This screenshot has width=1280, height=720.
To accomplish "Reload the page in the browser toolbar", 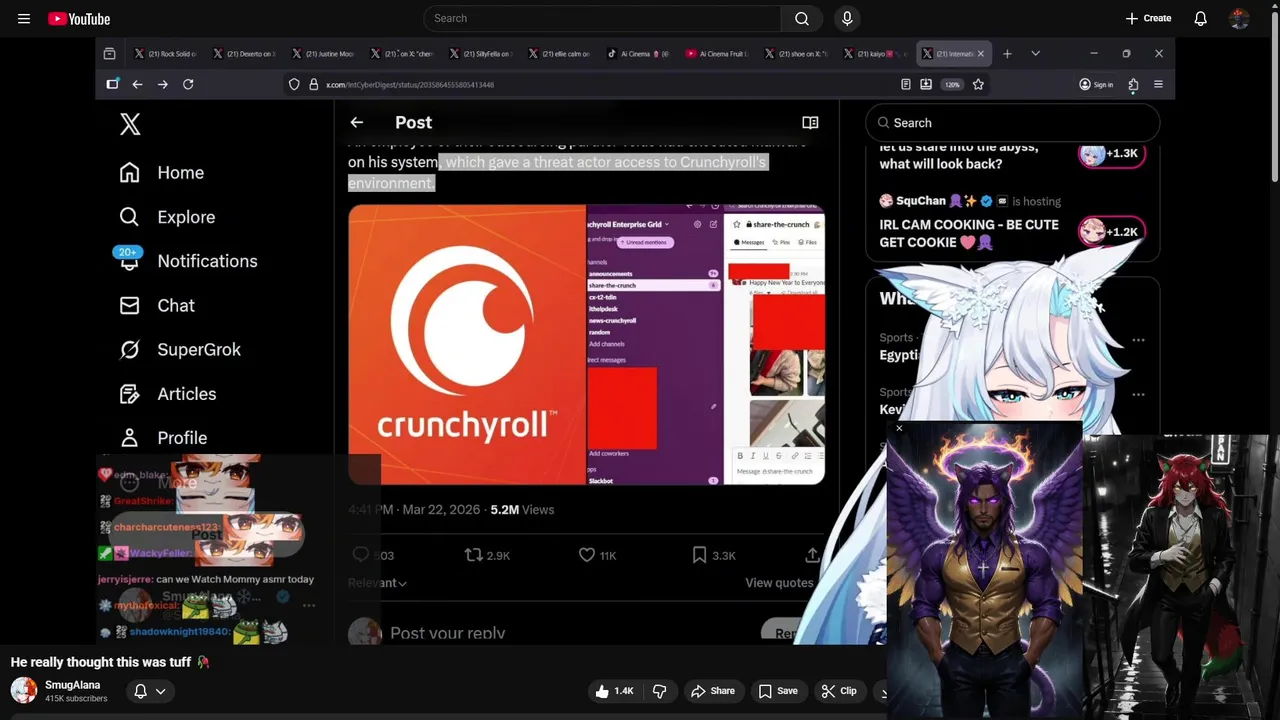I will 188,85.
